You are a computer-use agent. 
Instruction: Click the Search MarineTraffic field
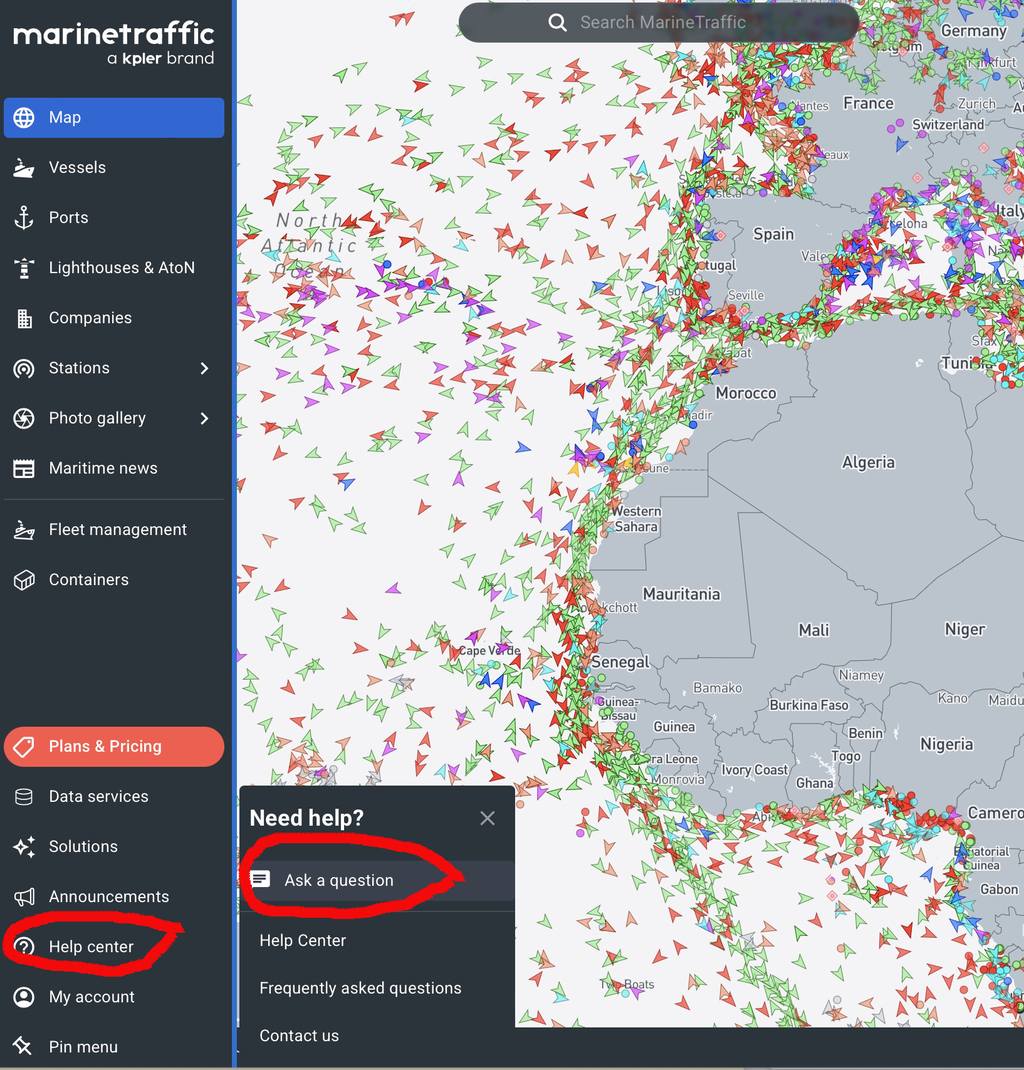pyautogui.click(x=662, y=22)
